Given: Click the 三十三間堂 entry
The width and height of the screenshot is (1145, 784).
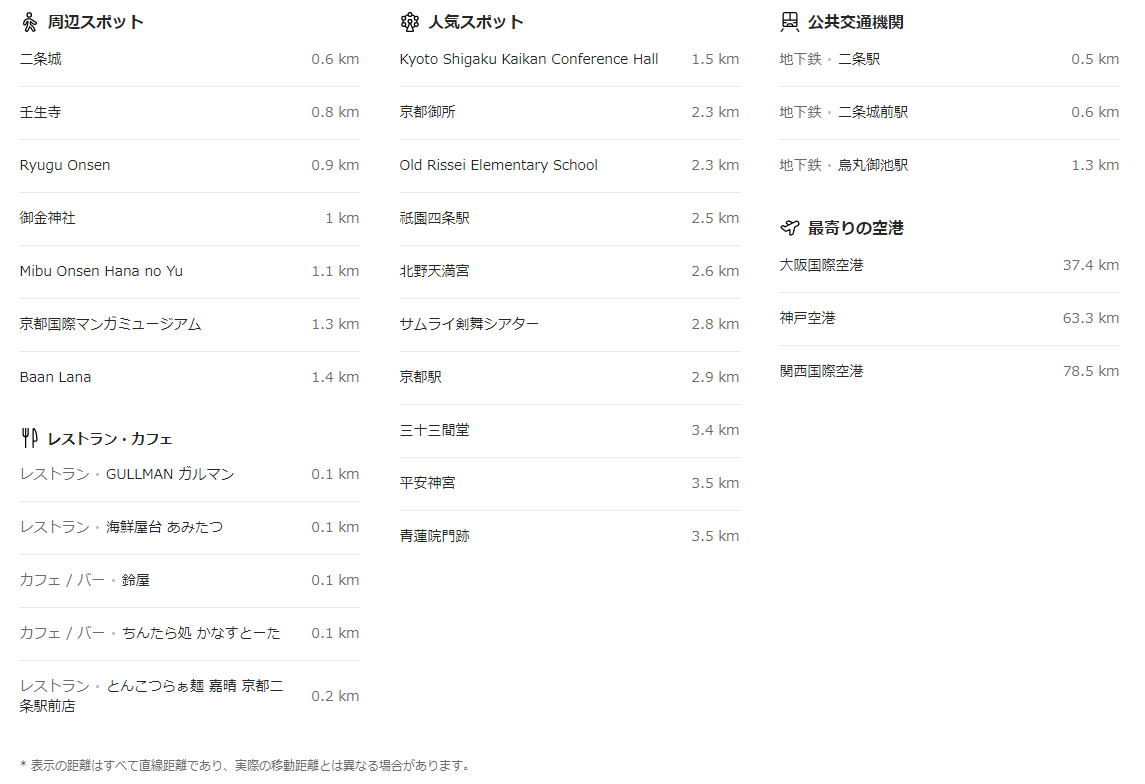Looking at the screenshot, I should 570,431.
